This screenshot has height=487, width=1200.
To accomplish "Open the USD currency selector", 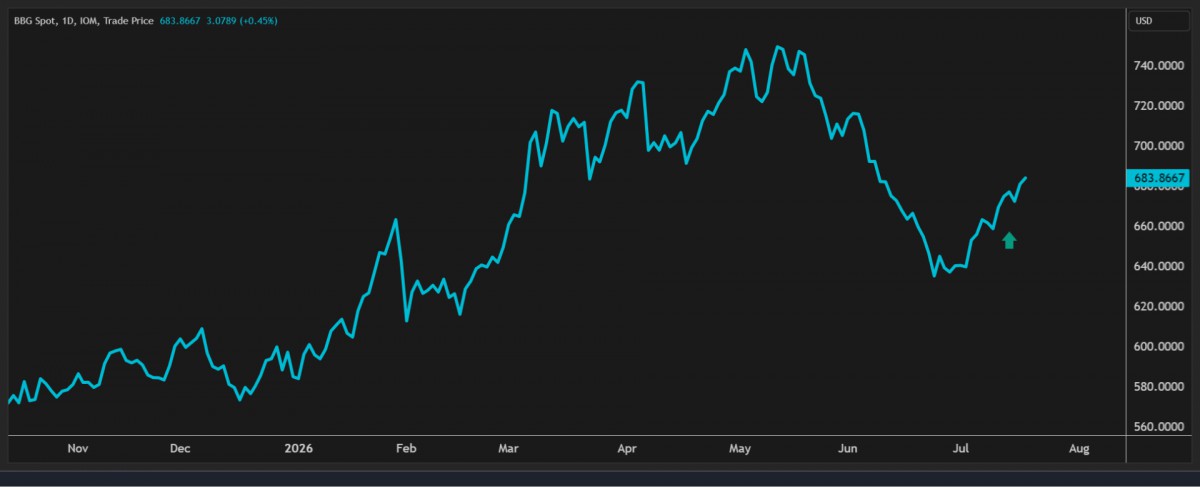I will click(1158, 20).
